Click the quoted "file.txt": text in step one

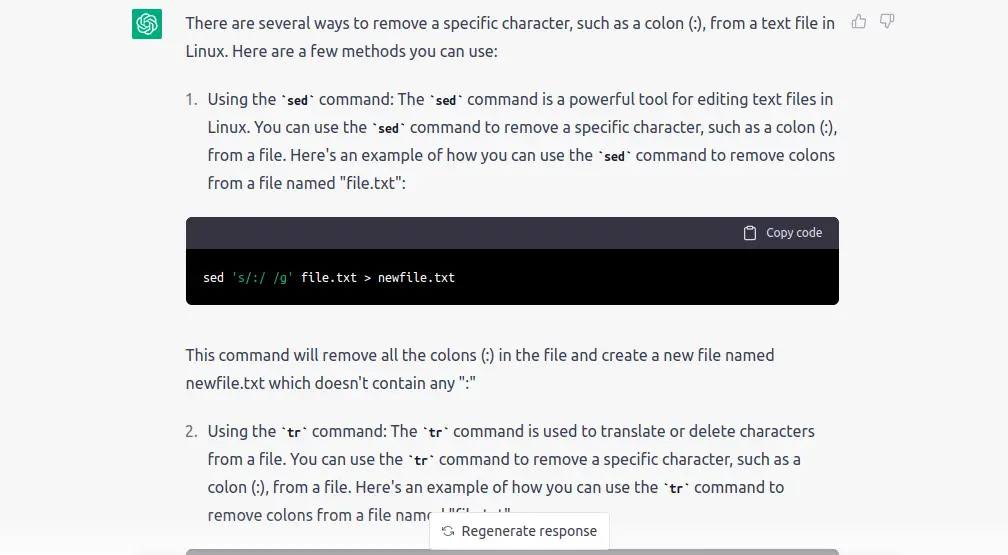click(x=372, y=183)
